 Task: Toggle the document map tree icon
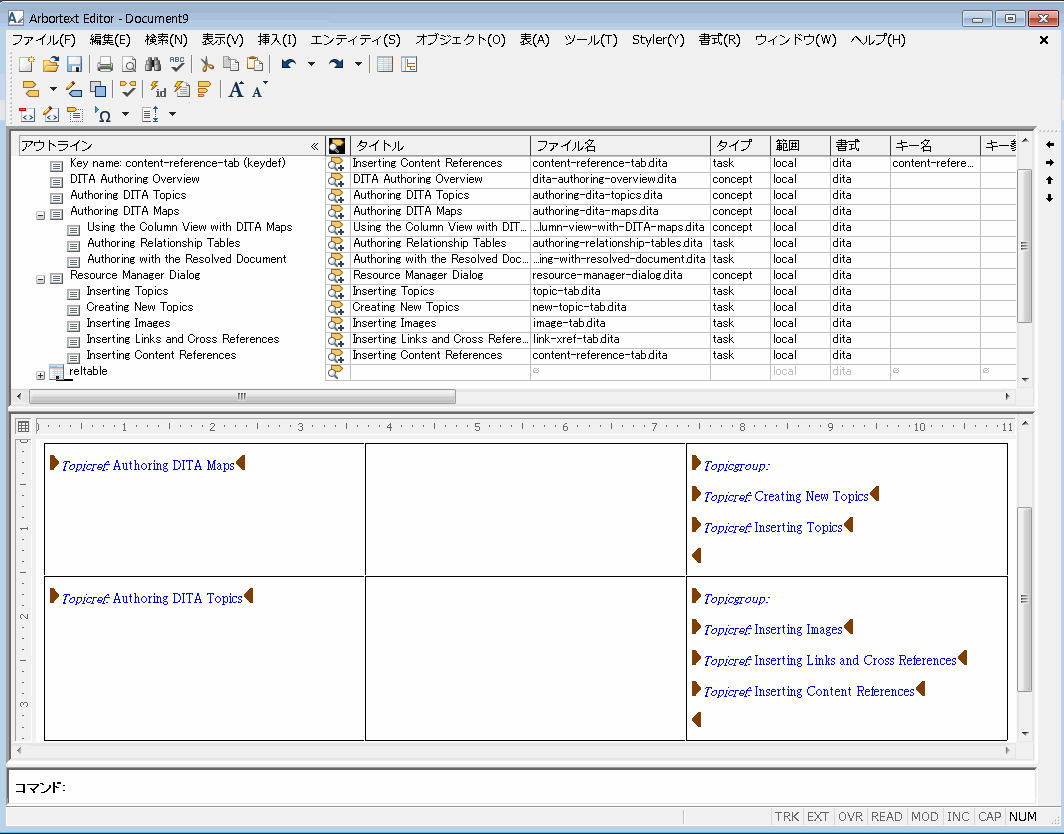pyautogui.click(x=409, y=64)
